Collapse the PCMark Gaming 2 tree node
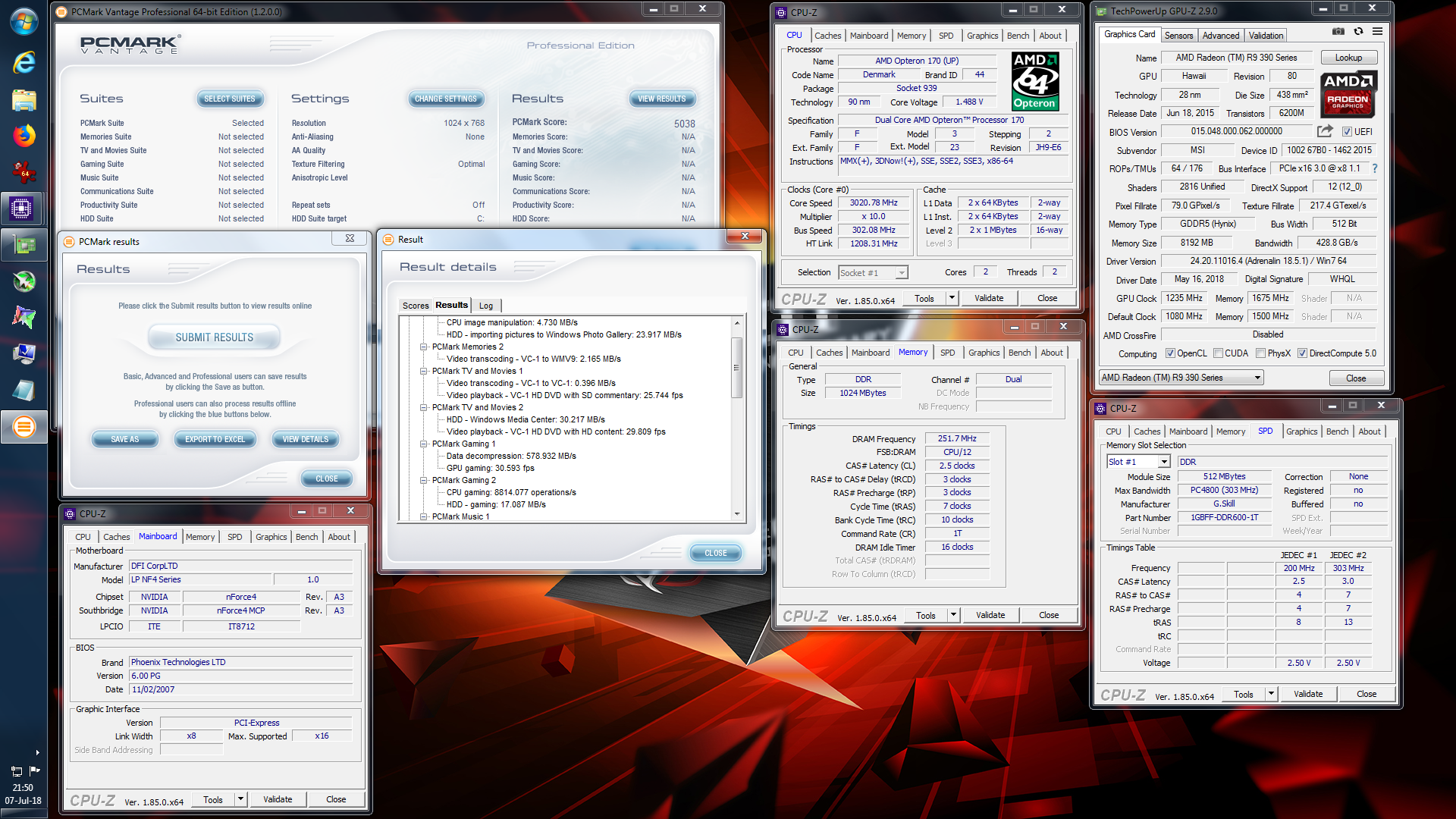Image resolution: width=1456 pixels, height=819 pixels. click(424, 480)
